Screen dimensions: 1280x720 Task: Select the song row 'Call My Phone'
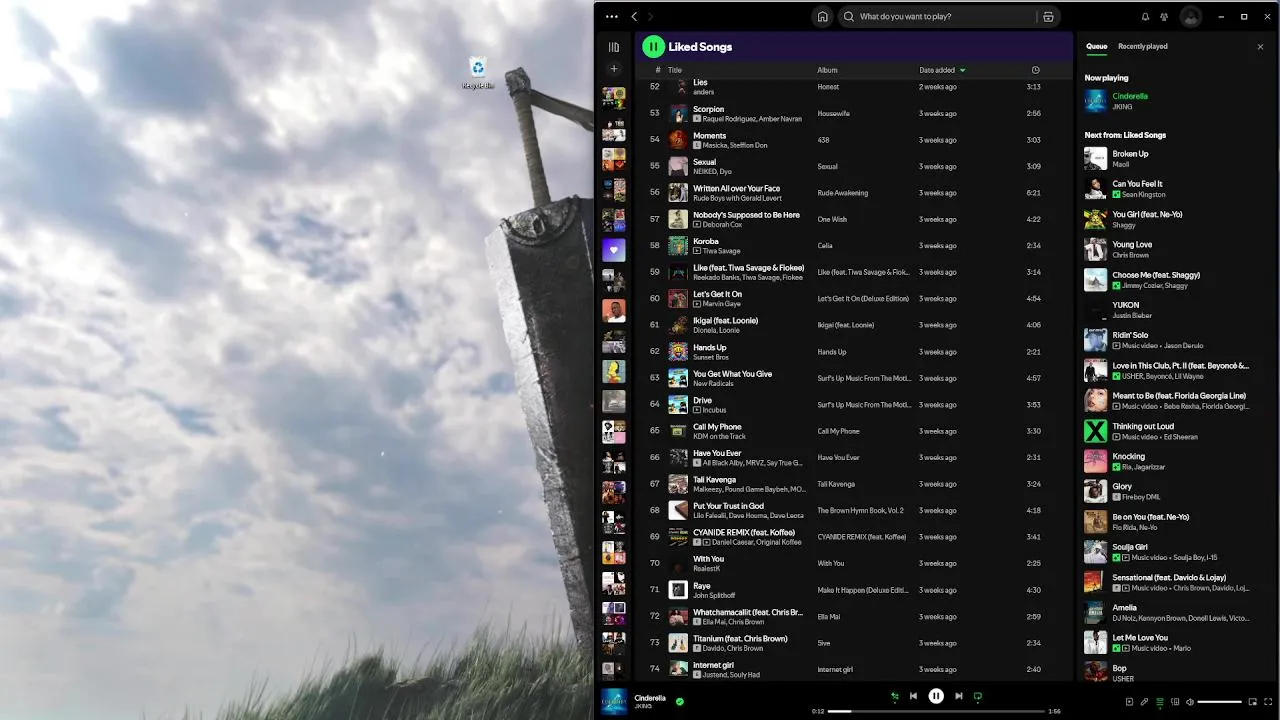pyautogui.click(x=854, y=431)
